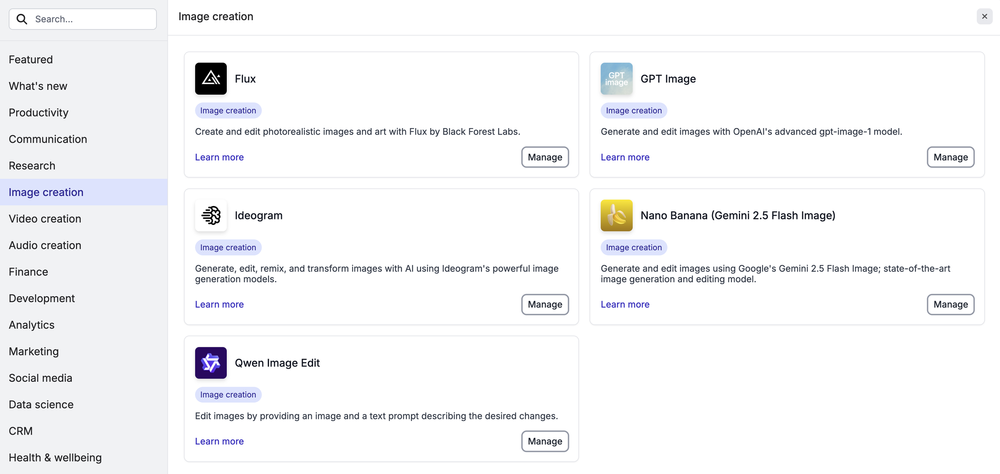Focus the Search input field

(x=82, y=19)
